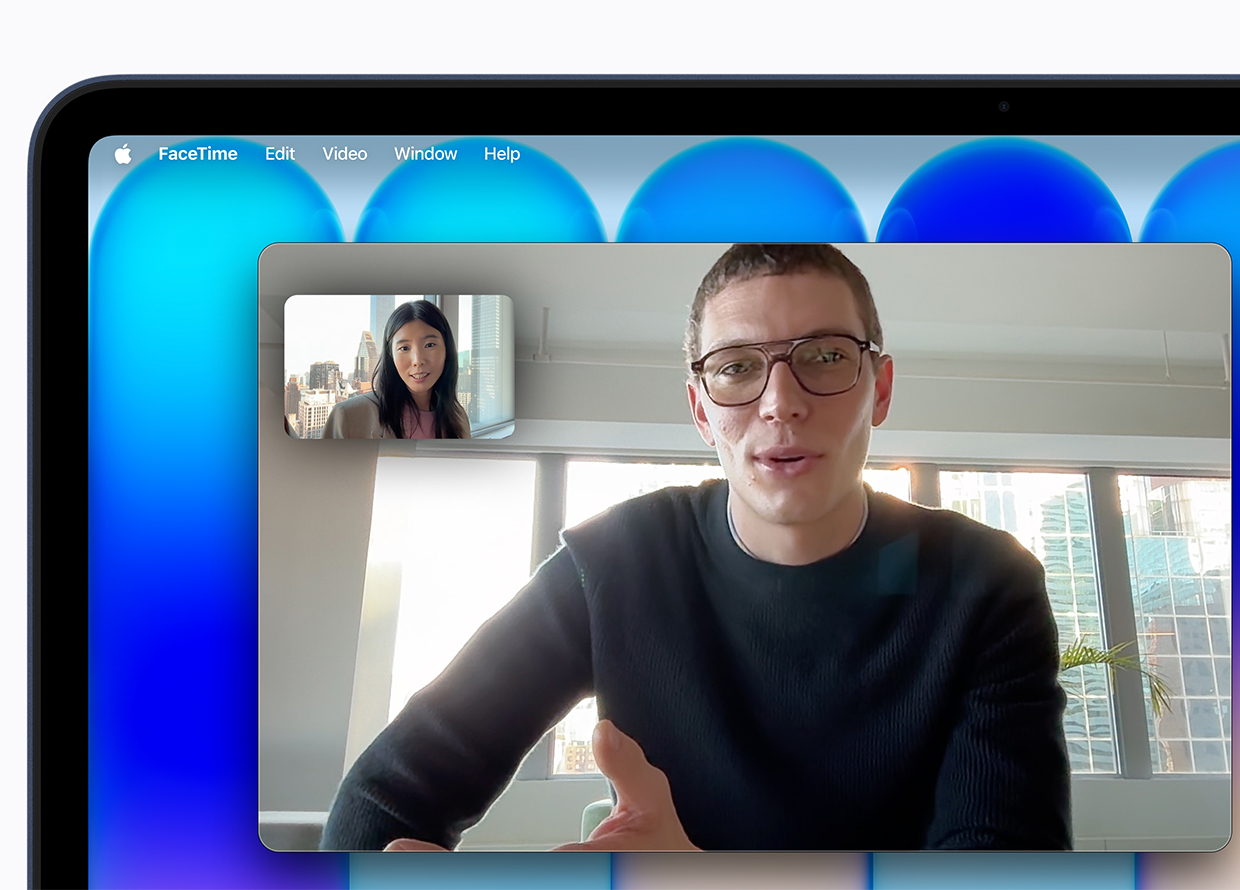The height and width of the screenshot is (890, 1240).
Task: Open the FaceTime application menu
Action: click(198, 154)
